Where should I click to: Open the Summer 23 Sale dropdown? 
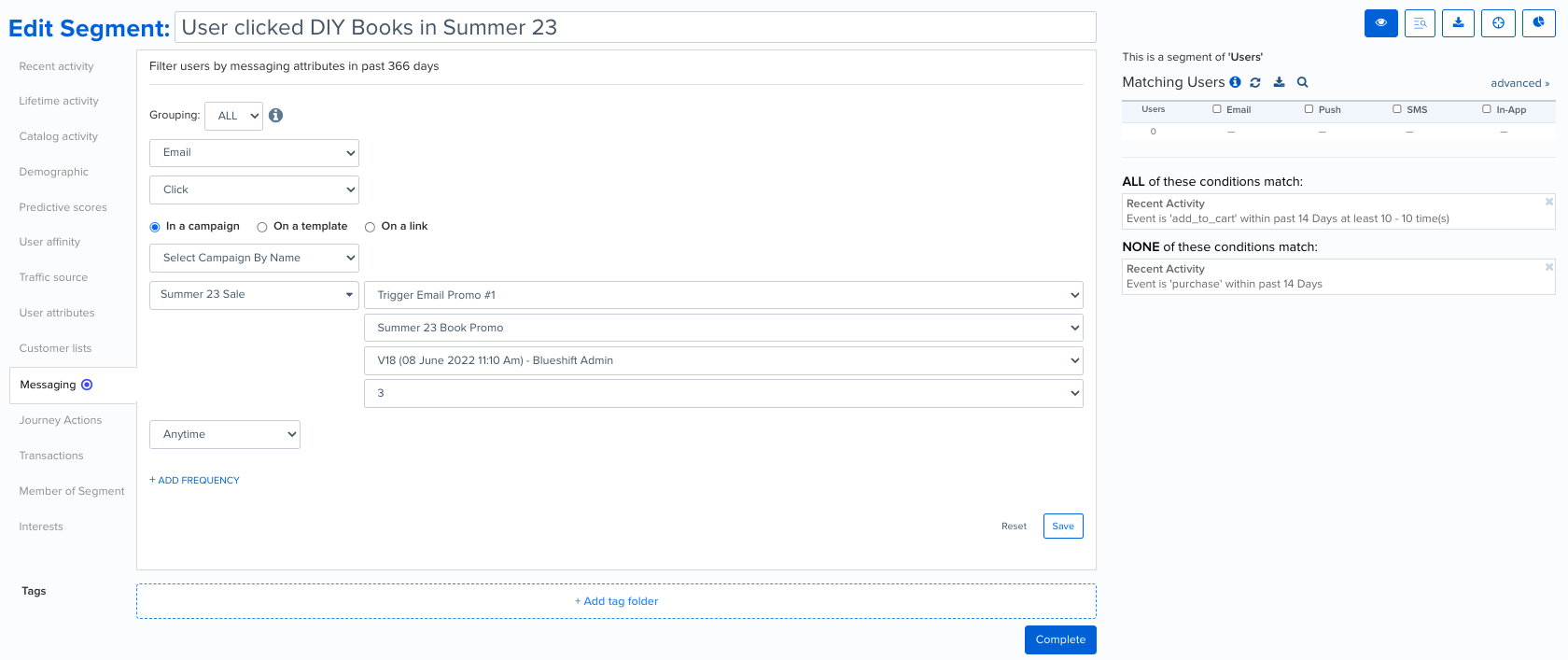[x=254, y=294]
